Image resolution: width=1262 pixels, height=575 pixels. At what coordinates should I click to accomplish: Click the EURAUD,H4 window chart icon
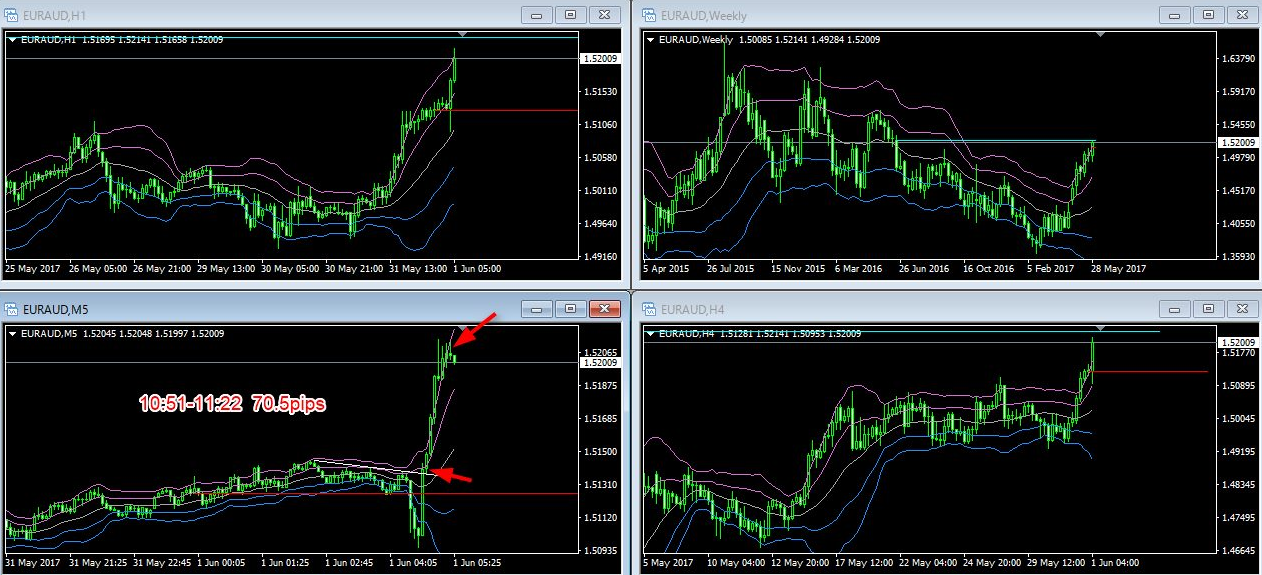coord(648,309)
